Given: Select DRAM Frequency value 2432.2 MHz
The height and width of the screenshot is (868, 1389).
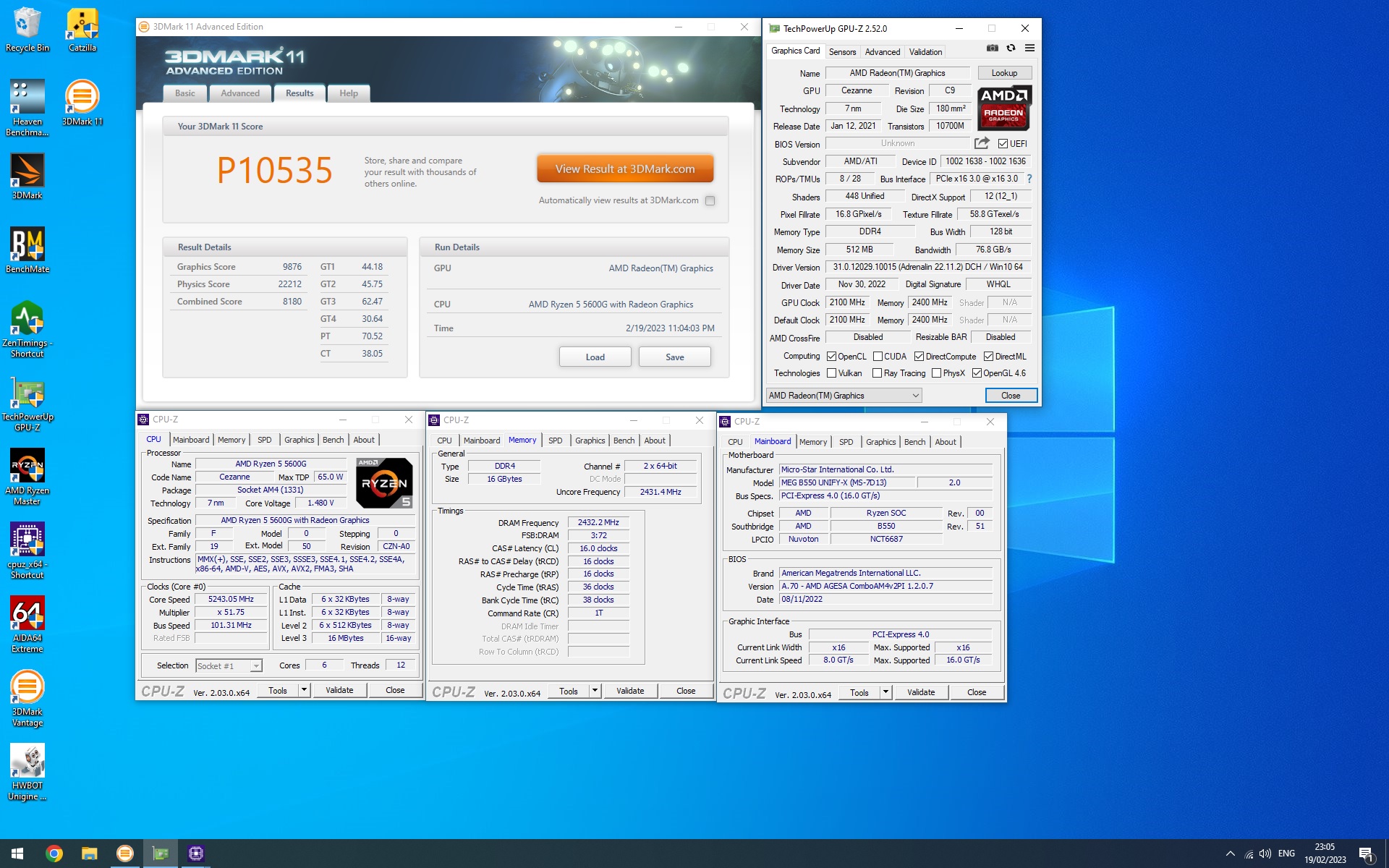Looking at the screenshot, I should click(x=598, y=522).
